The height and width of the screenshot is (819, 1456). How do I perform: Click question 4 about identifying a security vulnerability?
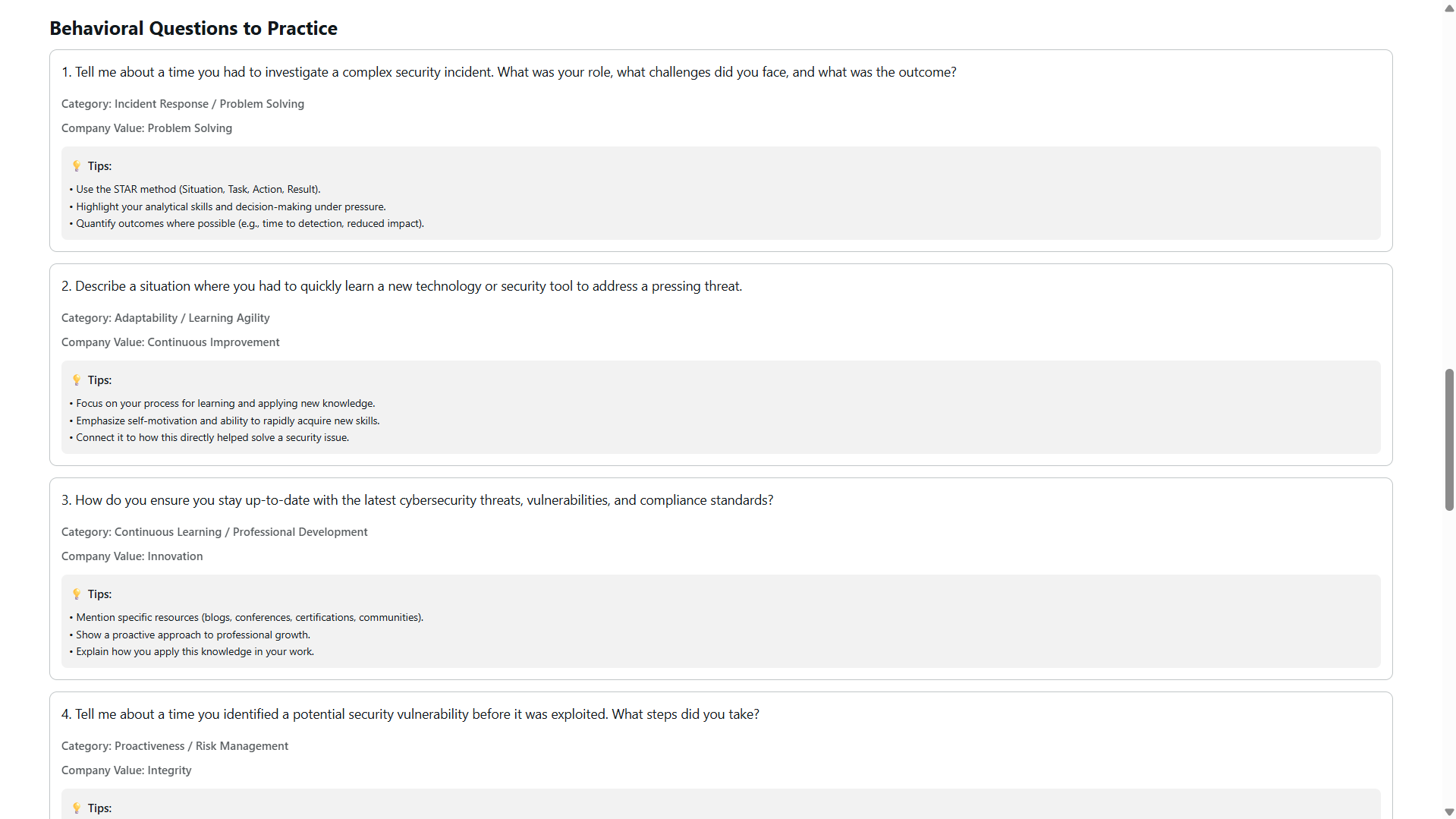pyautogui.click(x=410, y=714)
